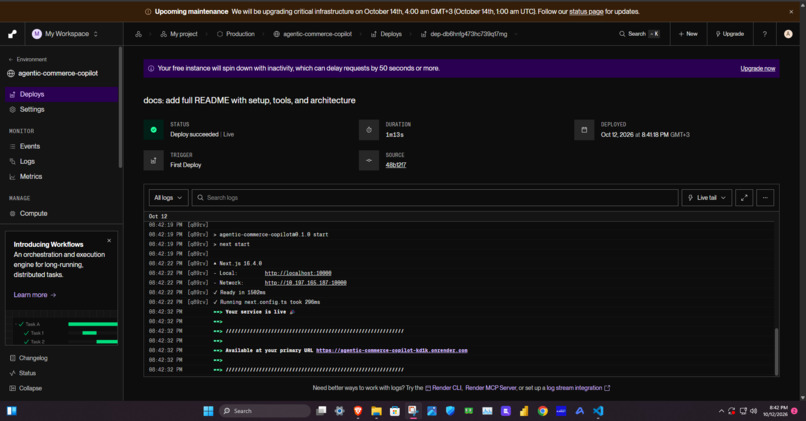Go to My project breadcrumb
The width and height of the screenshot is (806, 421).
(x=179, y=34)
